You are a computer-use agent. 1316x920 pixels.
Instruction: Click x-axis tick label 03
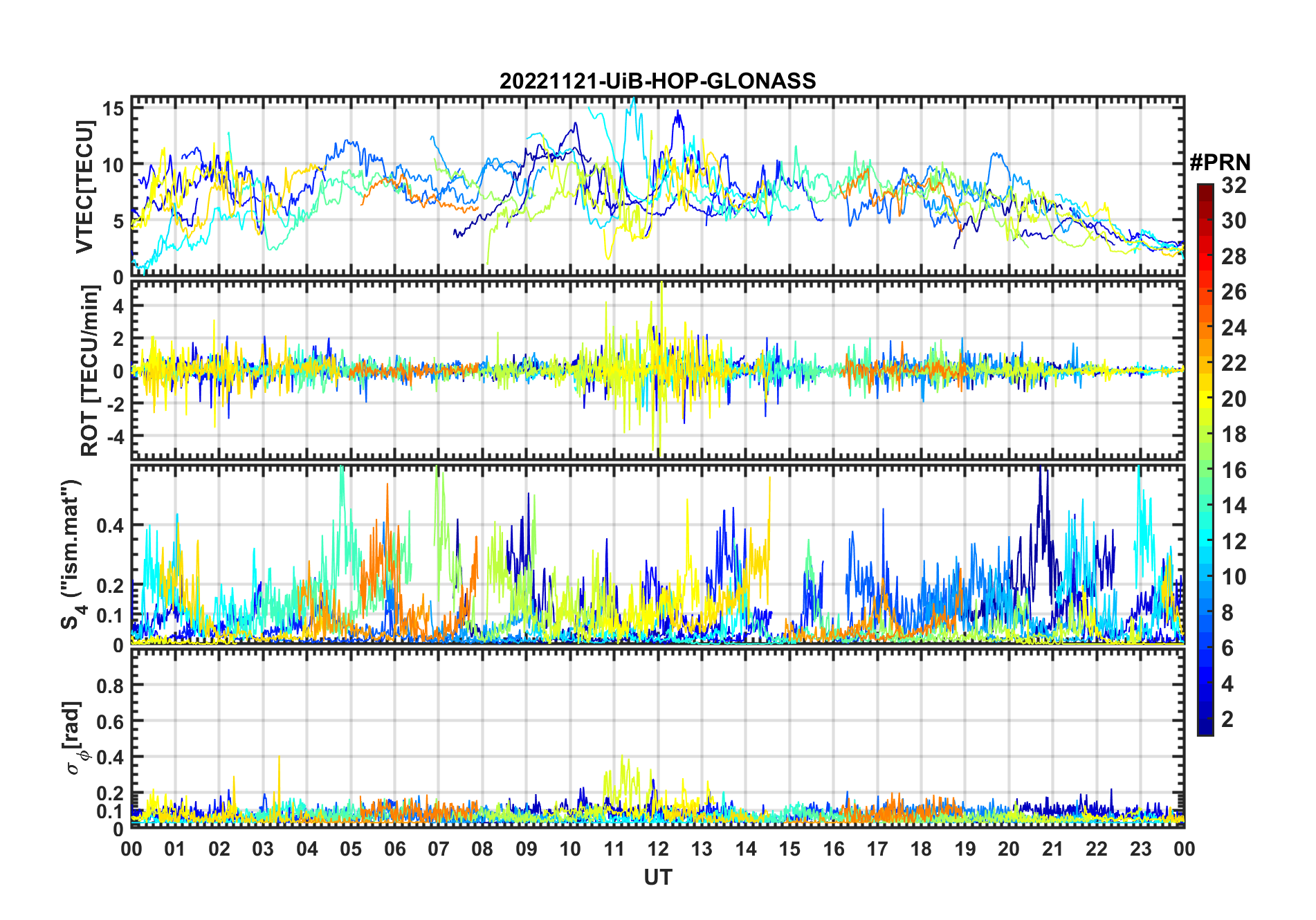(263, 849)
